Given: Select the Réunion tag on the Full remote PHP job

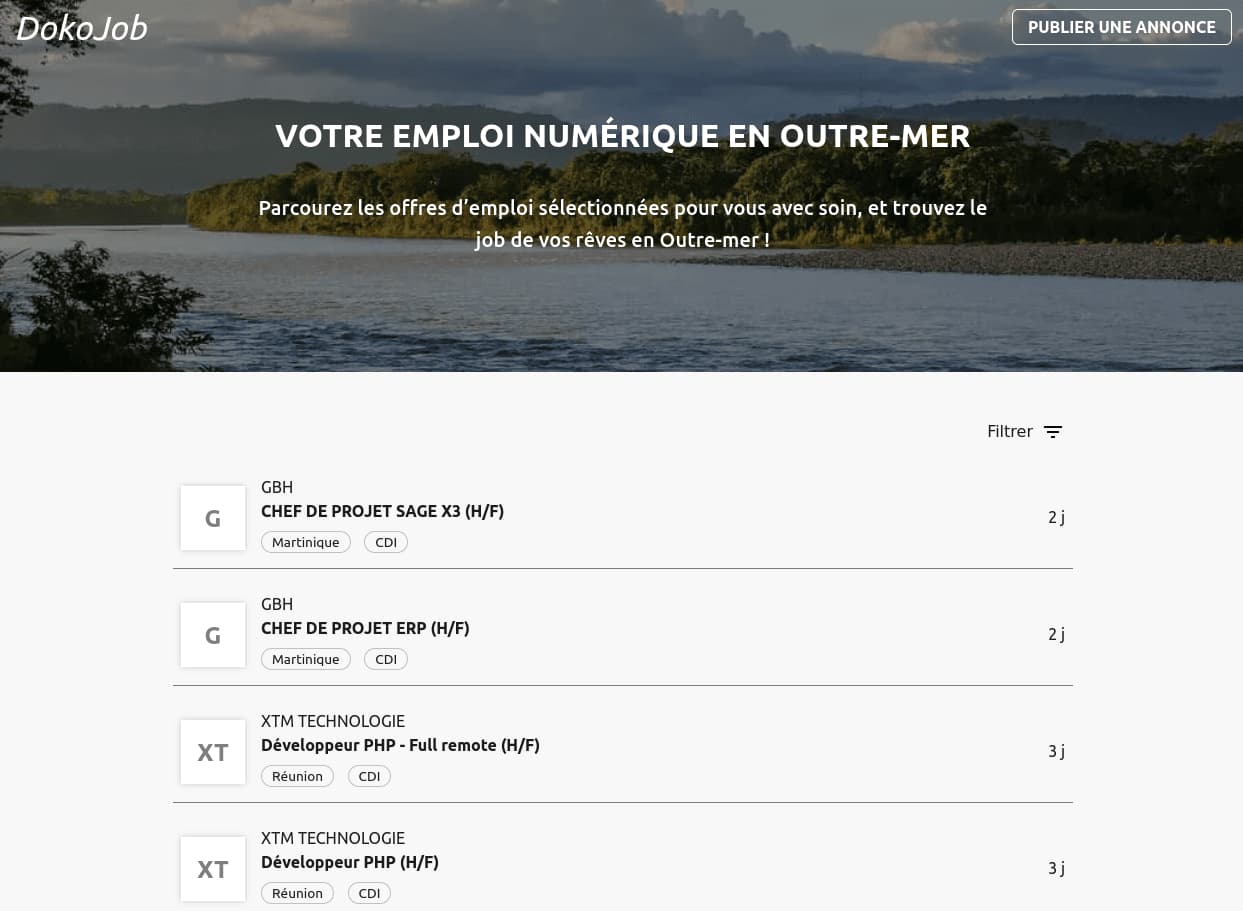Looking at the screenshot, I should point(297,776).
